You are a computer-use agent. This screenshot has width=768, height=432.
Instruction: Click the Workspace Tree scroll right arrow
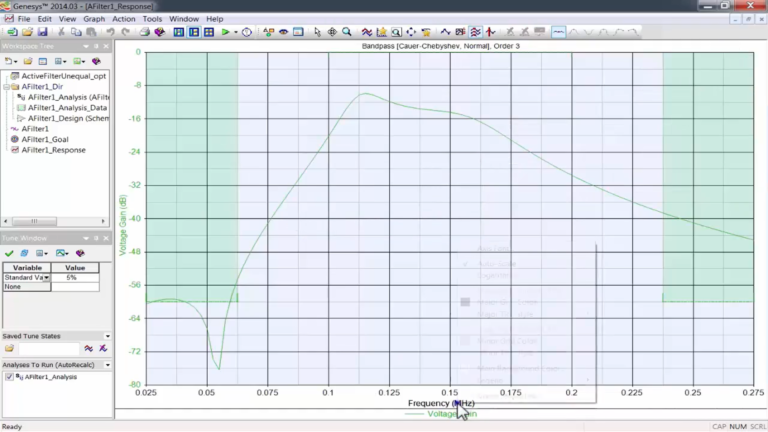coord(103,221)
